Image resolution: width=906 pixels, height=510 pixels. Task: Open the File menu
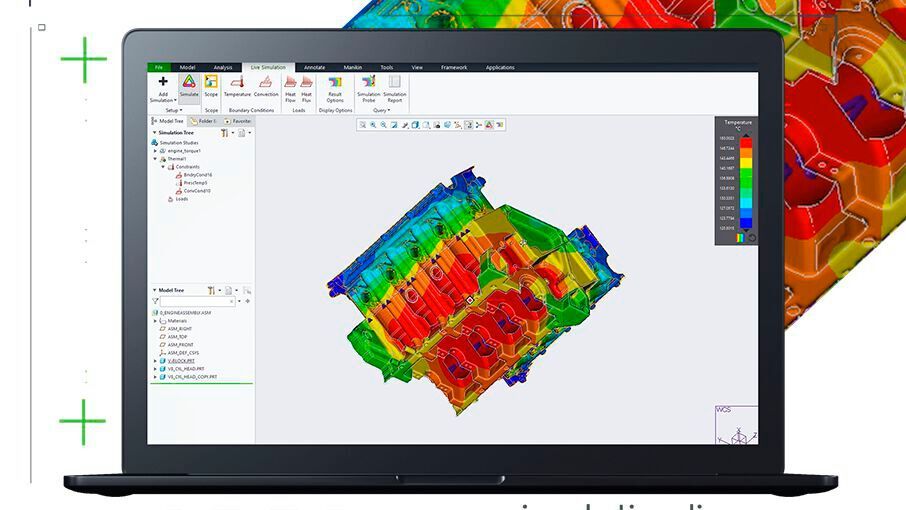pyautogui.click(x=157, y=67)
